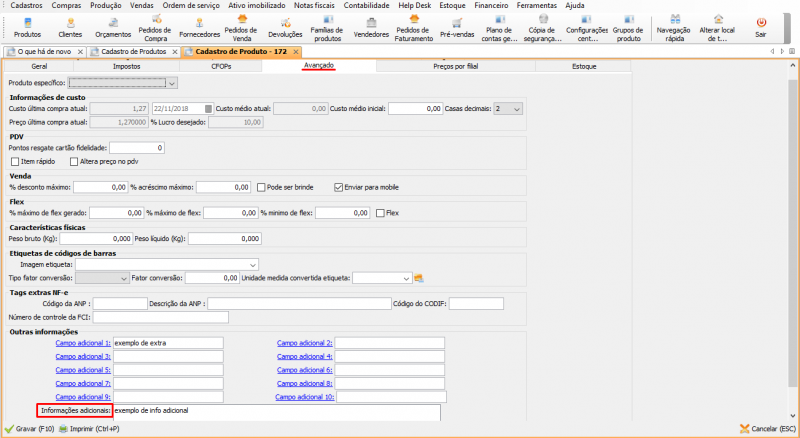Click the 'Peso bruto (Kg)' field
Screen dimensions: 800x438
96,238
